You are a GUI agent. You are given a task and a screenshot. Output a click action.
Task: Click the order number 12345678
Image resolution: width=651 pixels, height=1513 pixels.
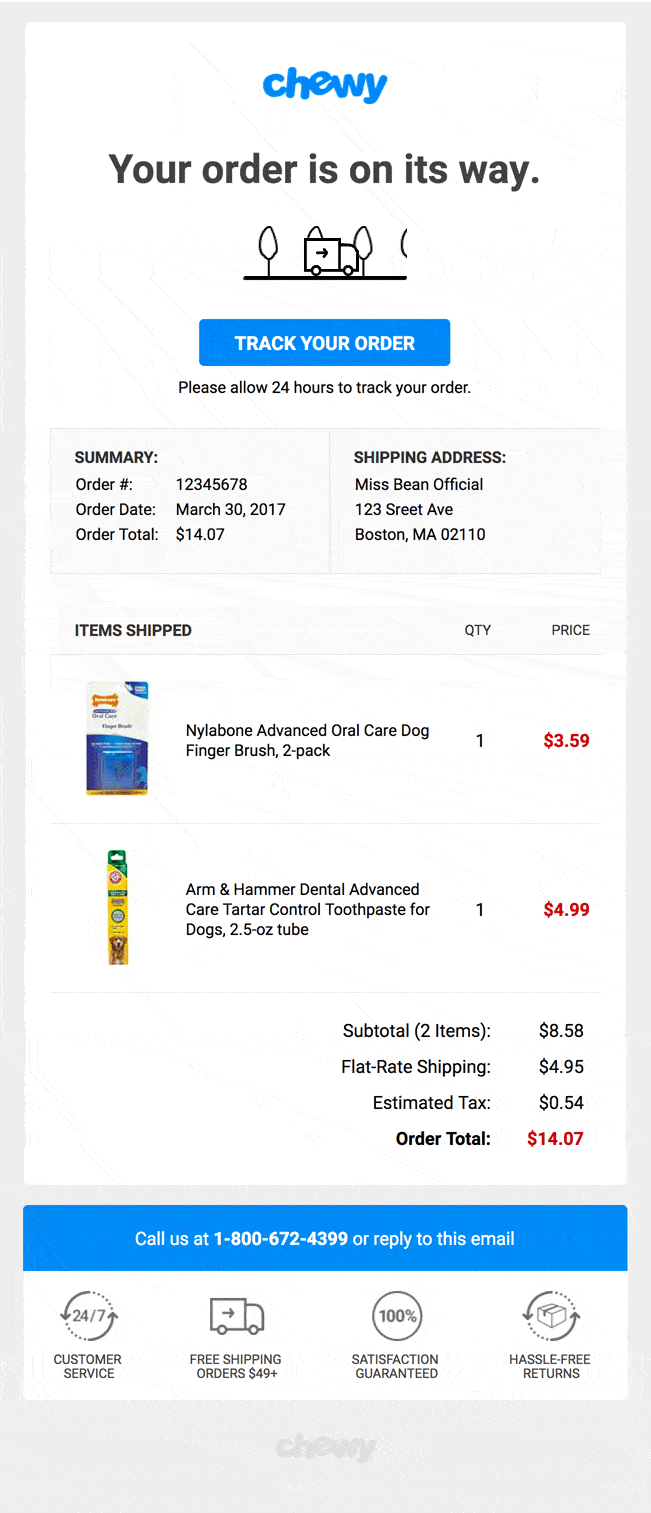coord(211,484)
